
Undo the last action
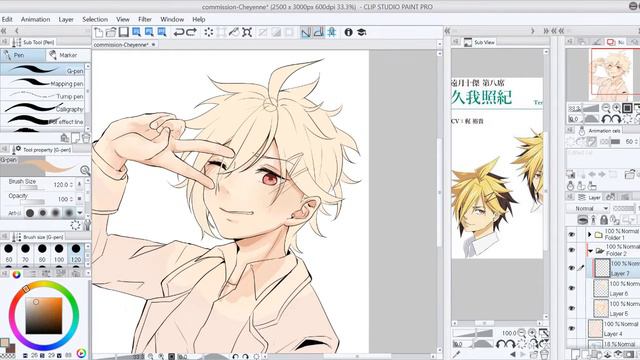[x=179, y=32]
